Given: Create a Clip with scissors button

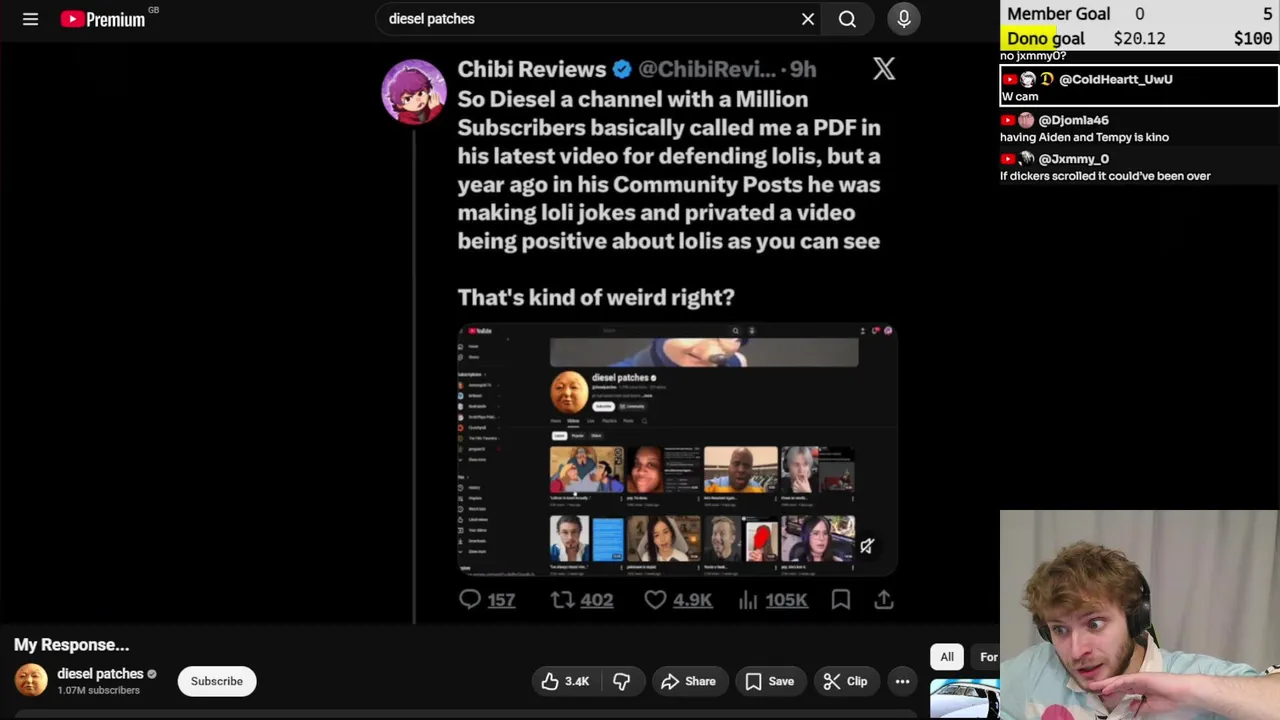Looking at the screenshot, I should pos(846,681).
